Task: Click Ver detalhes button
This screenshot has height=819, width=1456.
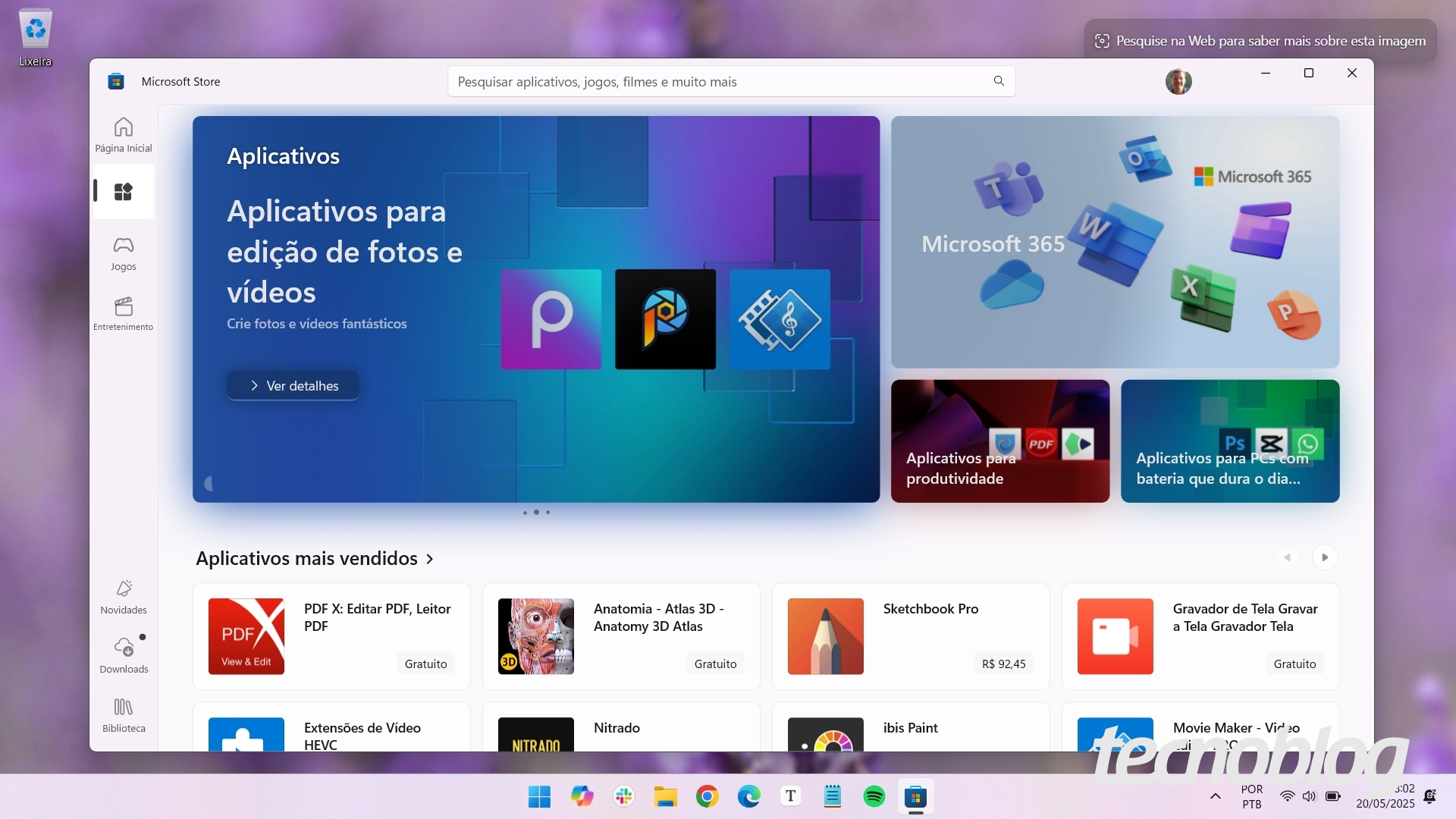Action: pos(293,386)
